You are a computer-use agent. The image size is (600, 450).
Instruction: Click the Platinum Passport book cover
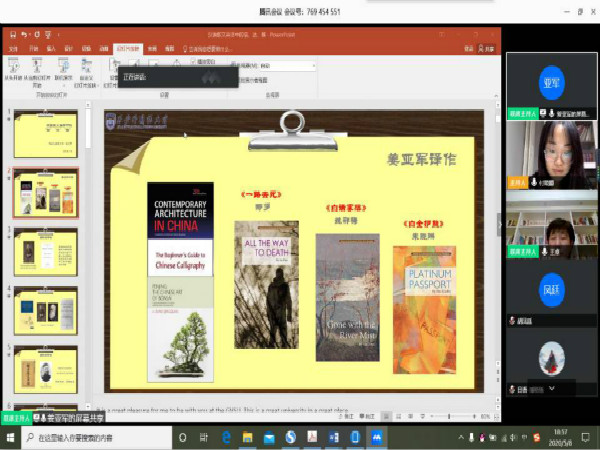coord(424,310)
